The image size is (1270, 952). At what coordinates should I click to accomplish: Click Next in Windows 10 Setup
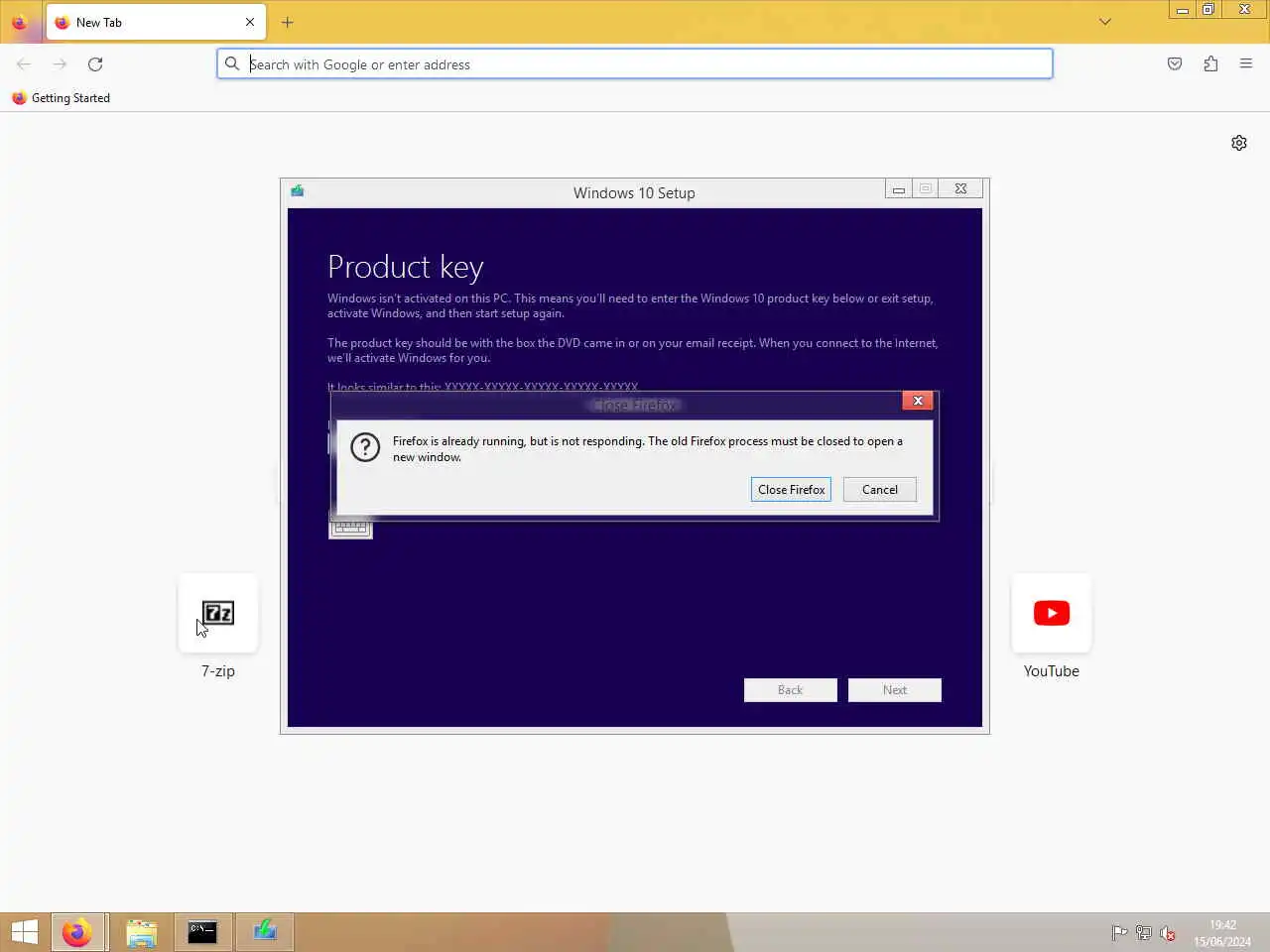(895, 690)
